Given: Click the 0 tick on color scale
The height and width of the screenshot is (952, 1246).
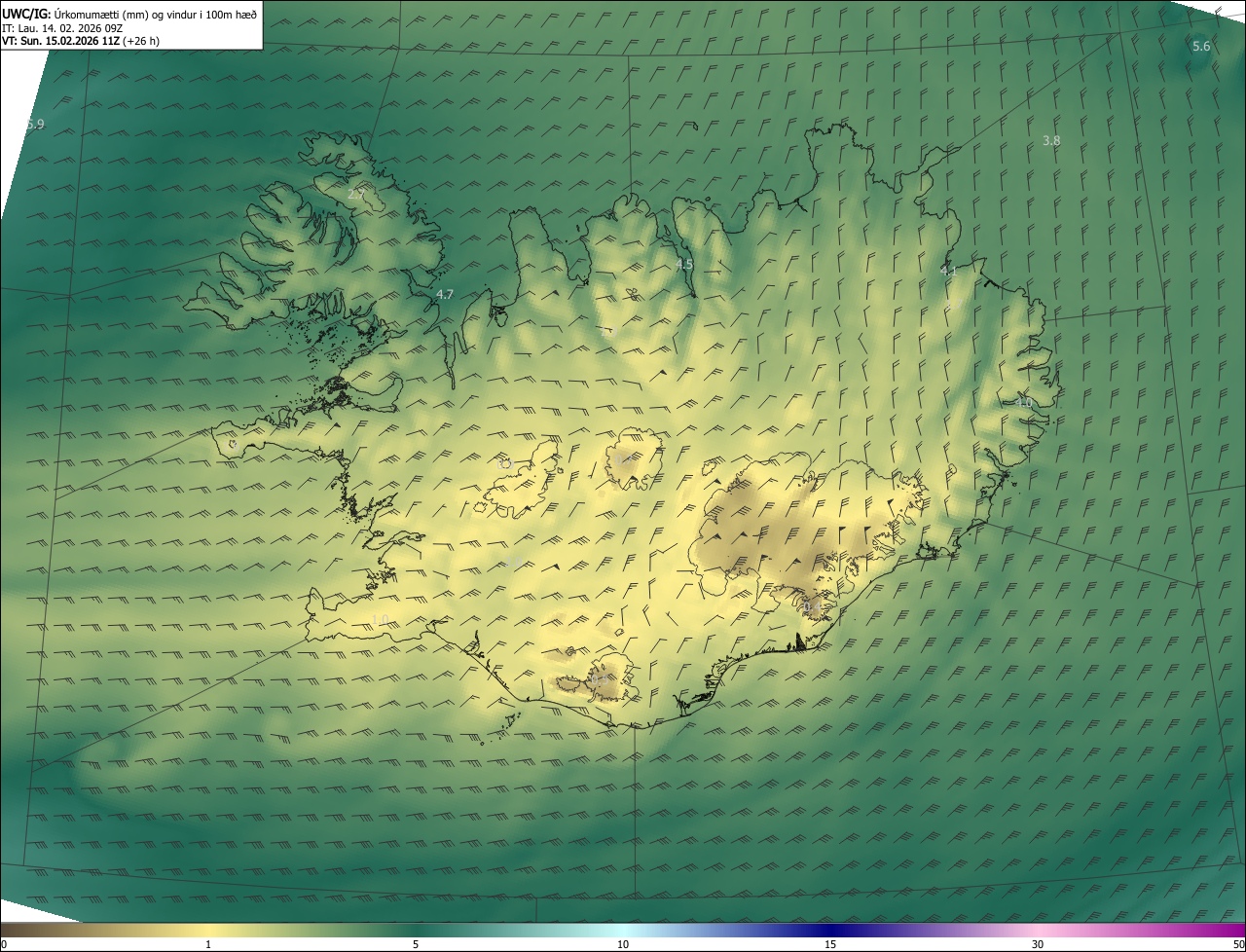Looking at the screenshot, I should (3, 944).
